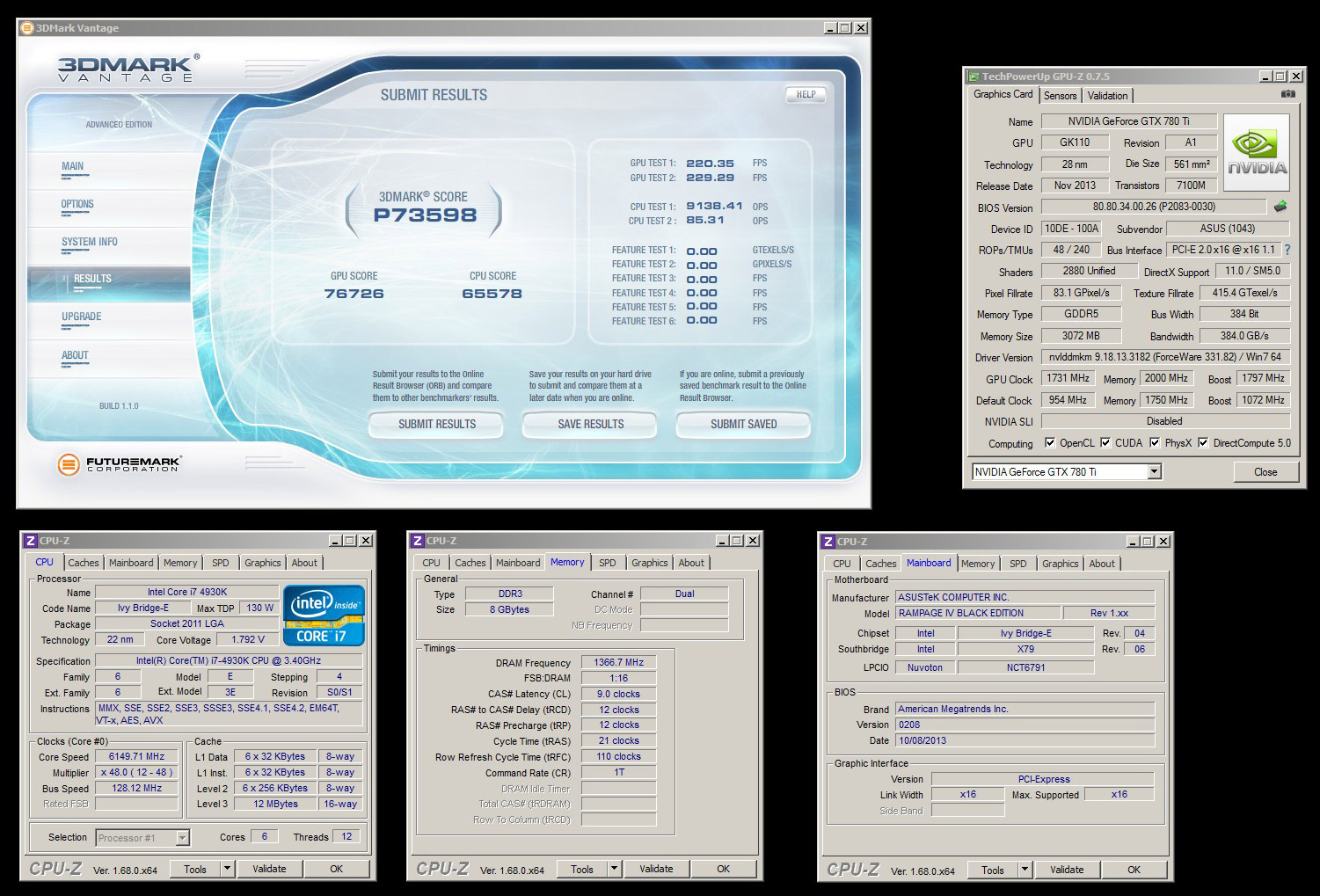Expand the Tools dropdown arrow in the CPU-Z CPU window
The width and height of the screenshot is (1320, 896).
tap(227, 869)
